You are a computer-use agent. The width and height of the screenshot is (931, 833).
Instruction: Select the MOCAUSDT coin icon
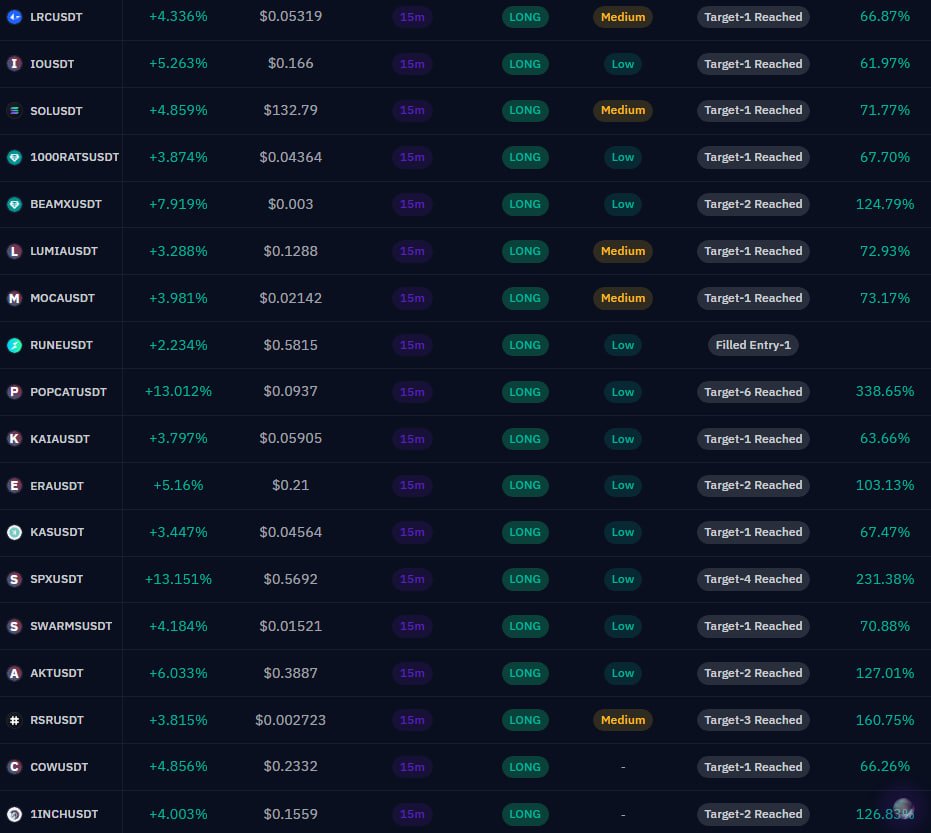pyautogui.click(x=14, y=297)
